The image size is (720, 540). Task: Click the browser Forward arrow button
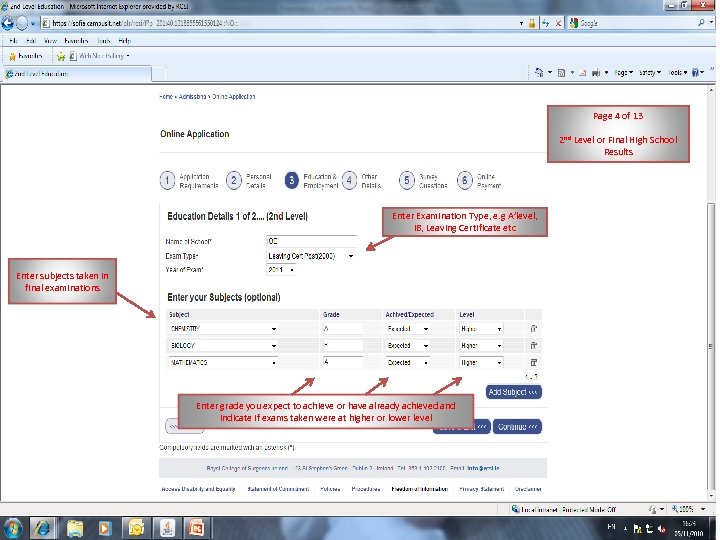click(22, 23)
